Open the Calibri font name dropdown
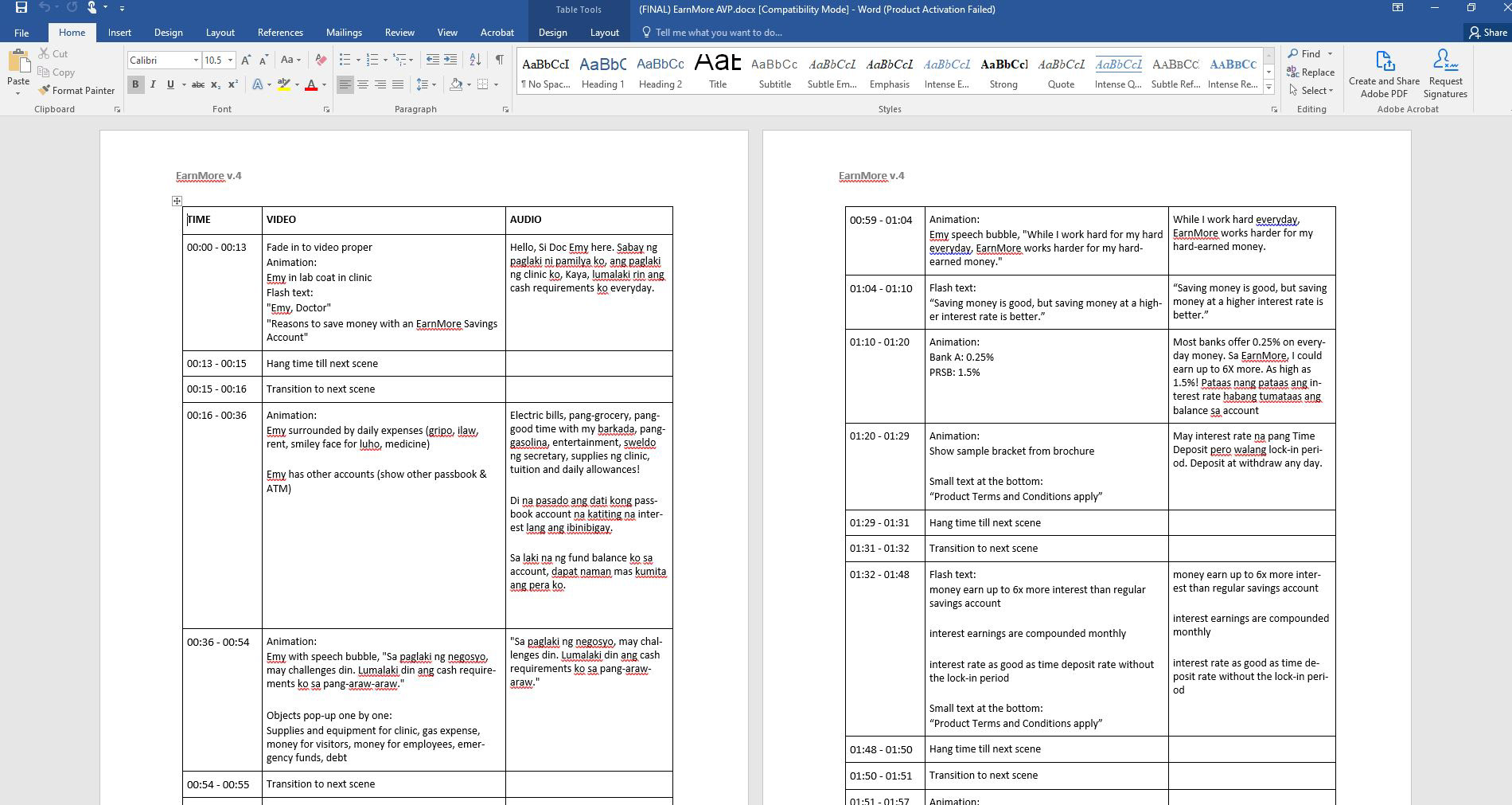The width and height of the screenshot is (1512, 805). pyautogui.click(x=196, y=61)
